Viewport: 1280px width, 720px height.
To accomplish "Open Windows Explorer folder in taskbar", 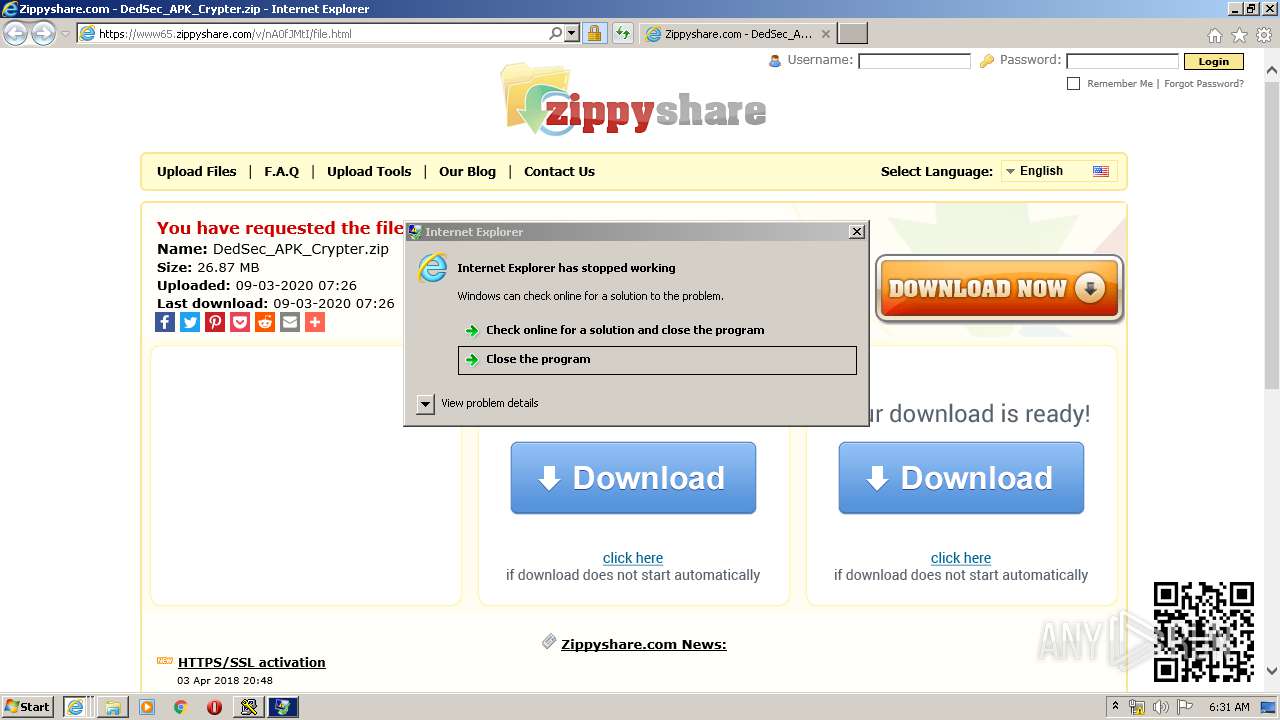I will (x=113, y=707).
